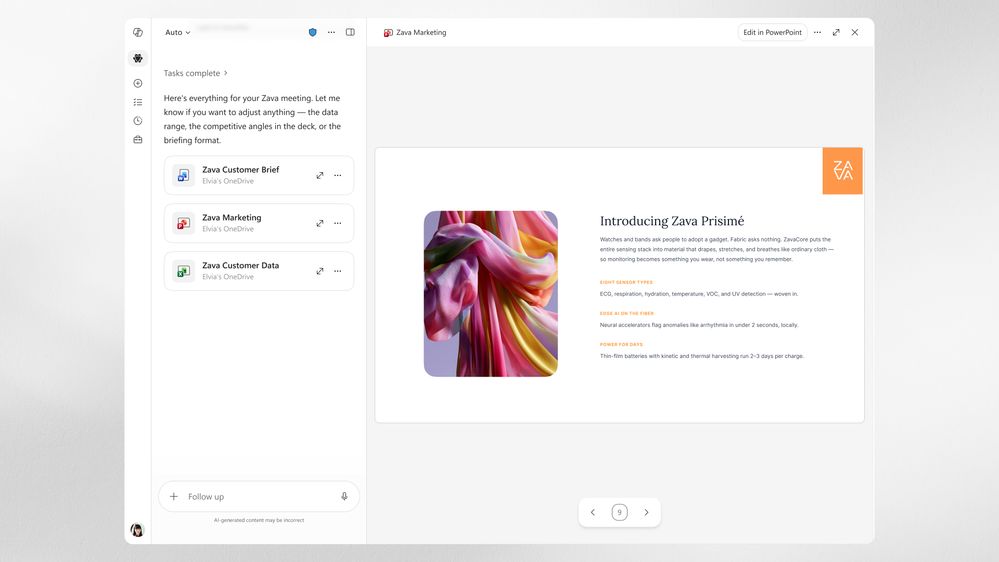Select the agent icon in left sidebar
Screen dimensions: 999x562
[138, 58]
